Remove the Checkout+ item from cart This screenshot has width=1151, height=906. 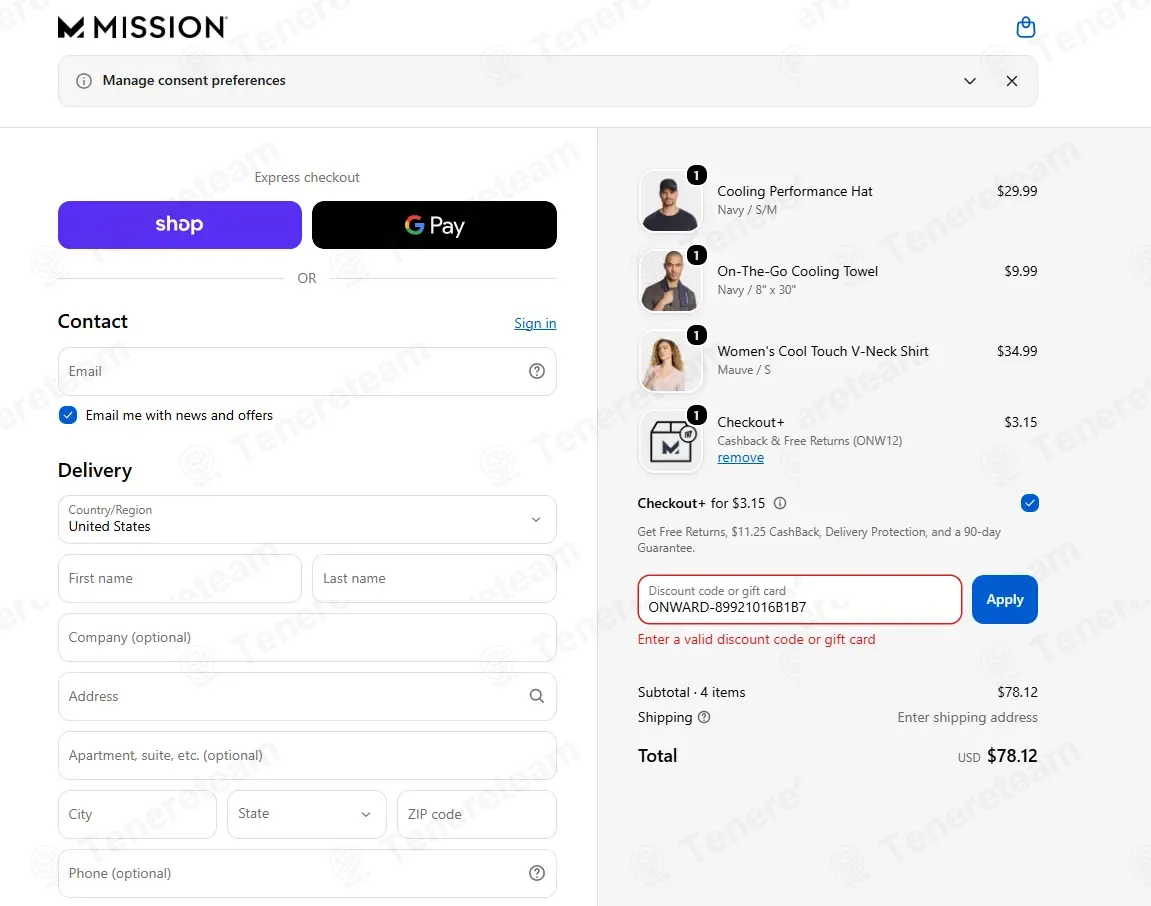pyautogui.click(x=740, y=457)
